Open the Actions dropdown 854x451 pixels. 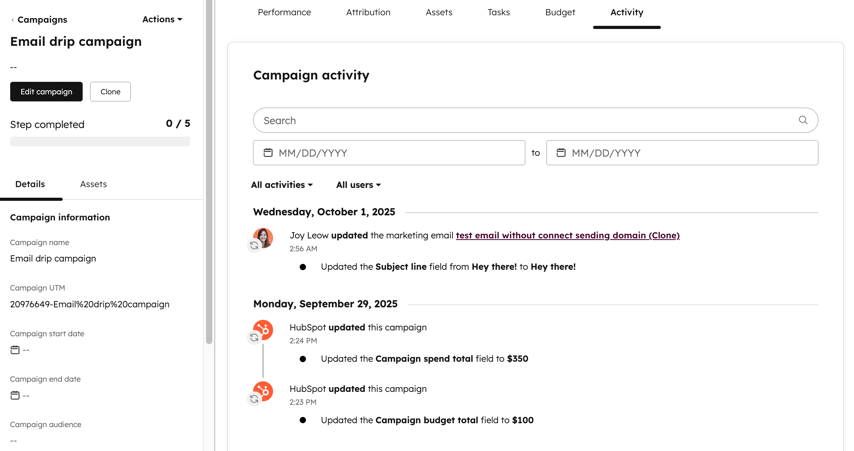coord(162,19)
